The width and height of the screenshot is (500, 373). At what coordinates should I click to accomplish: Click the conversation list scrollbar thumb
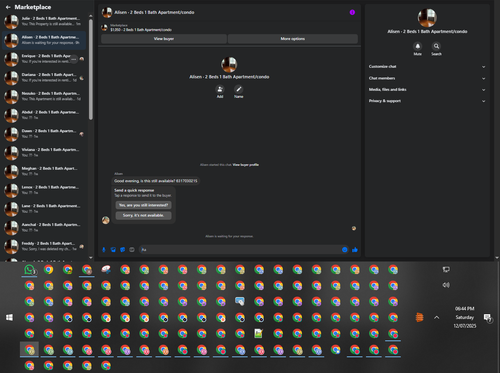[x=91, y=69]
